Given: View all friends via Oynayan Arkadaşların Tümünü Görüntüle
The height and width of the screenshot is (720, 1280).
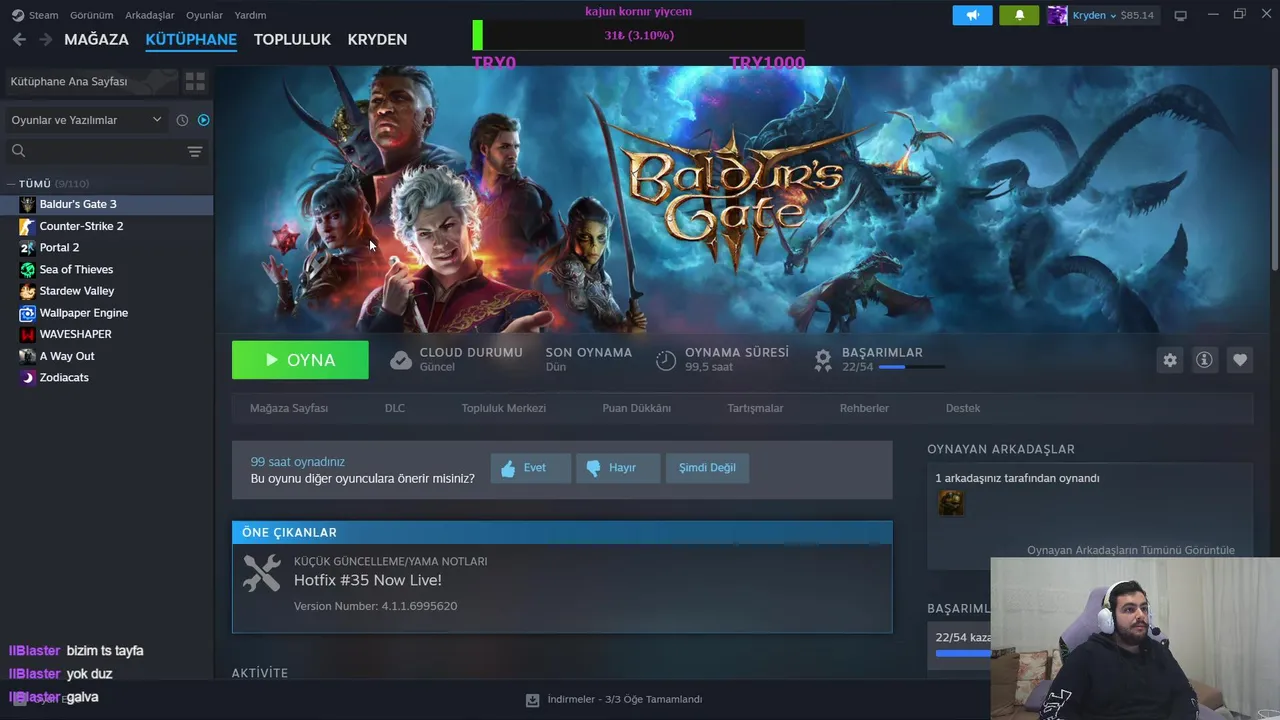Looking at the screenshot, I should (x=1131, y=550).
